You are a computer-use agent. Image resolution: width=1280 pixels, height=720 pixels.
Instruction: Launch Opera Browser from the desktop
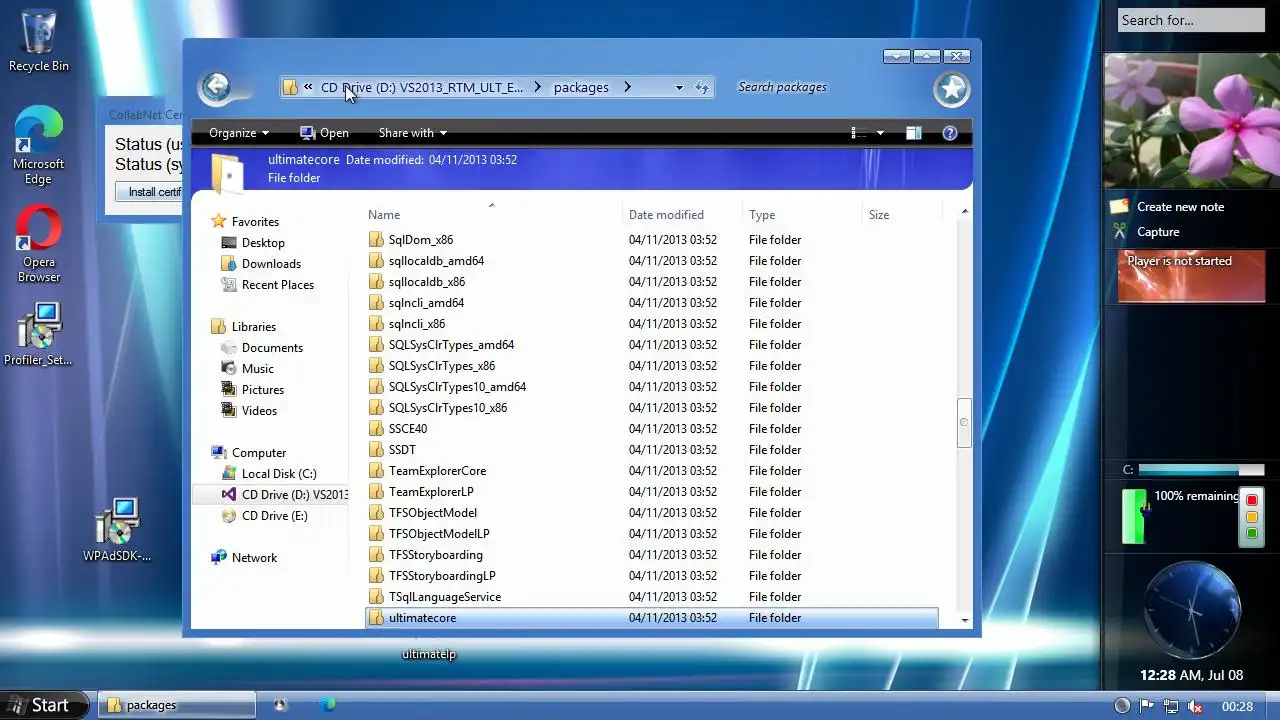(39, 245)
